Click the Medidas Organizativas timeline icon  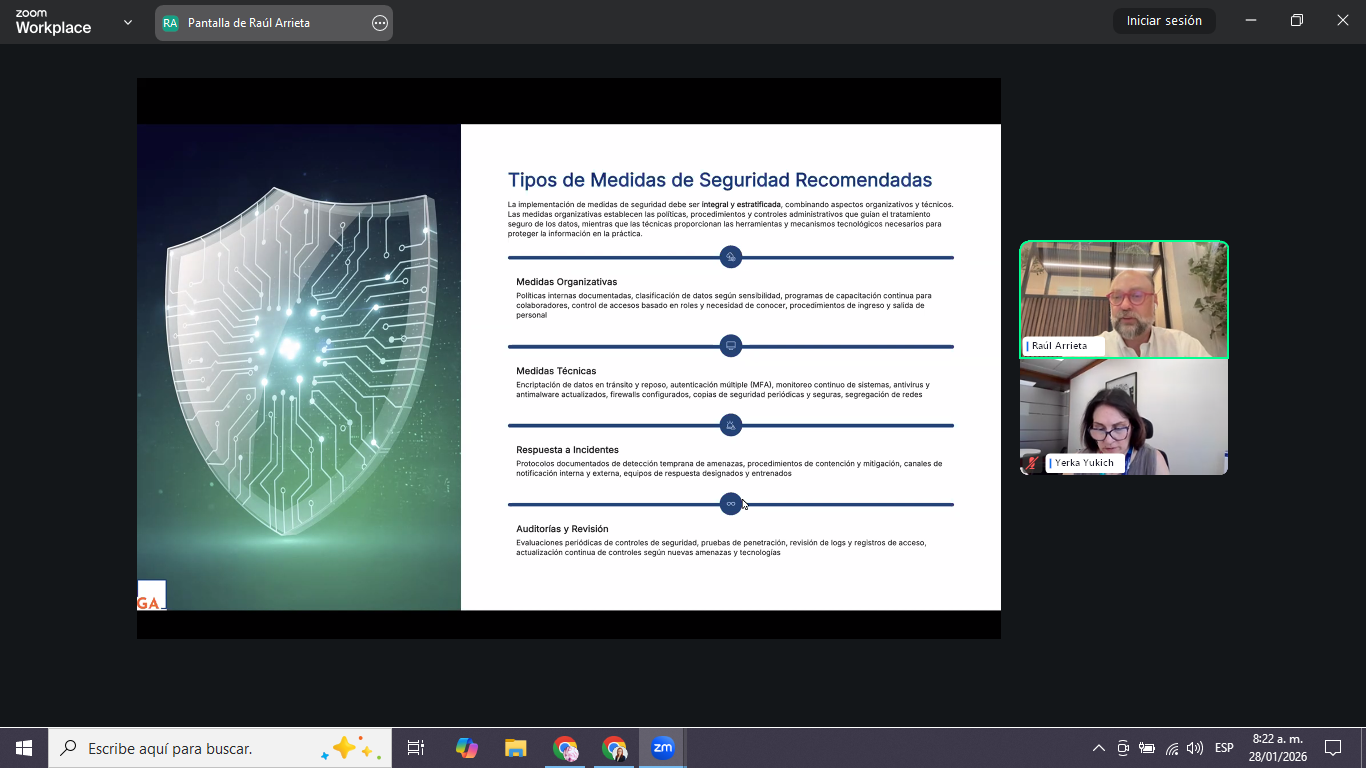(x=731, y=257)
